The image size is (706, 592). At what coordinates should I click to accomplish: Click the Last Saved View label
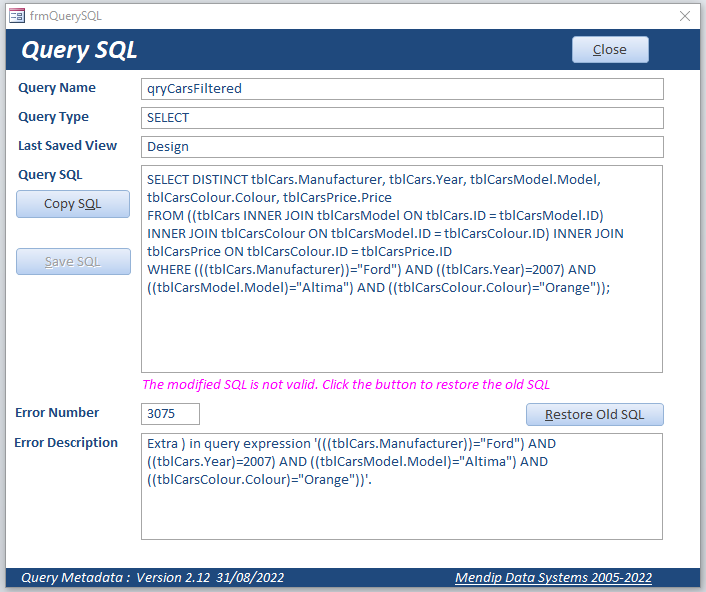click(68, 145)
